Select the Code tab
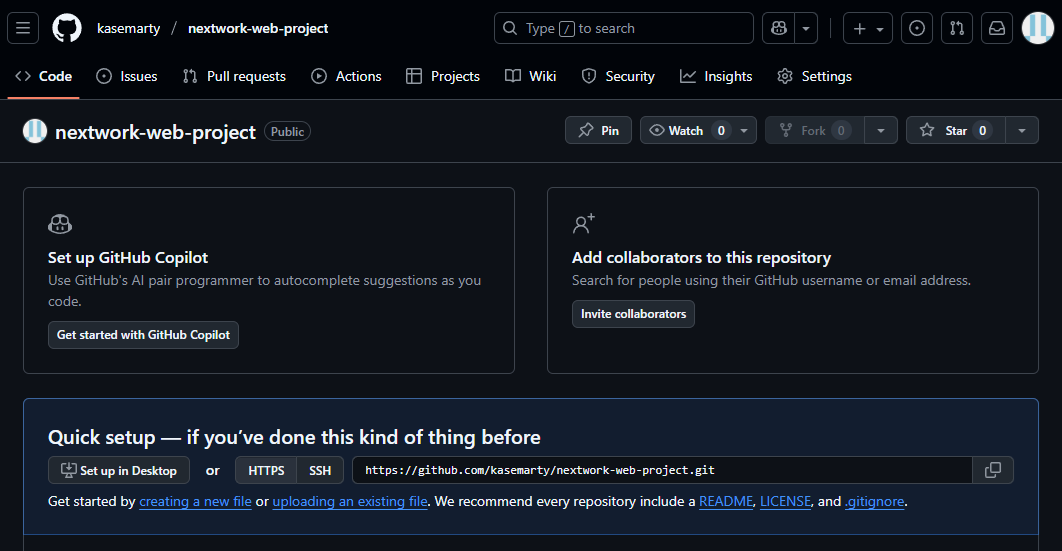The width and height of the screenshot is (1062, 551). (43, 76)
